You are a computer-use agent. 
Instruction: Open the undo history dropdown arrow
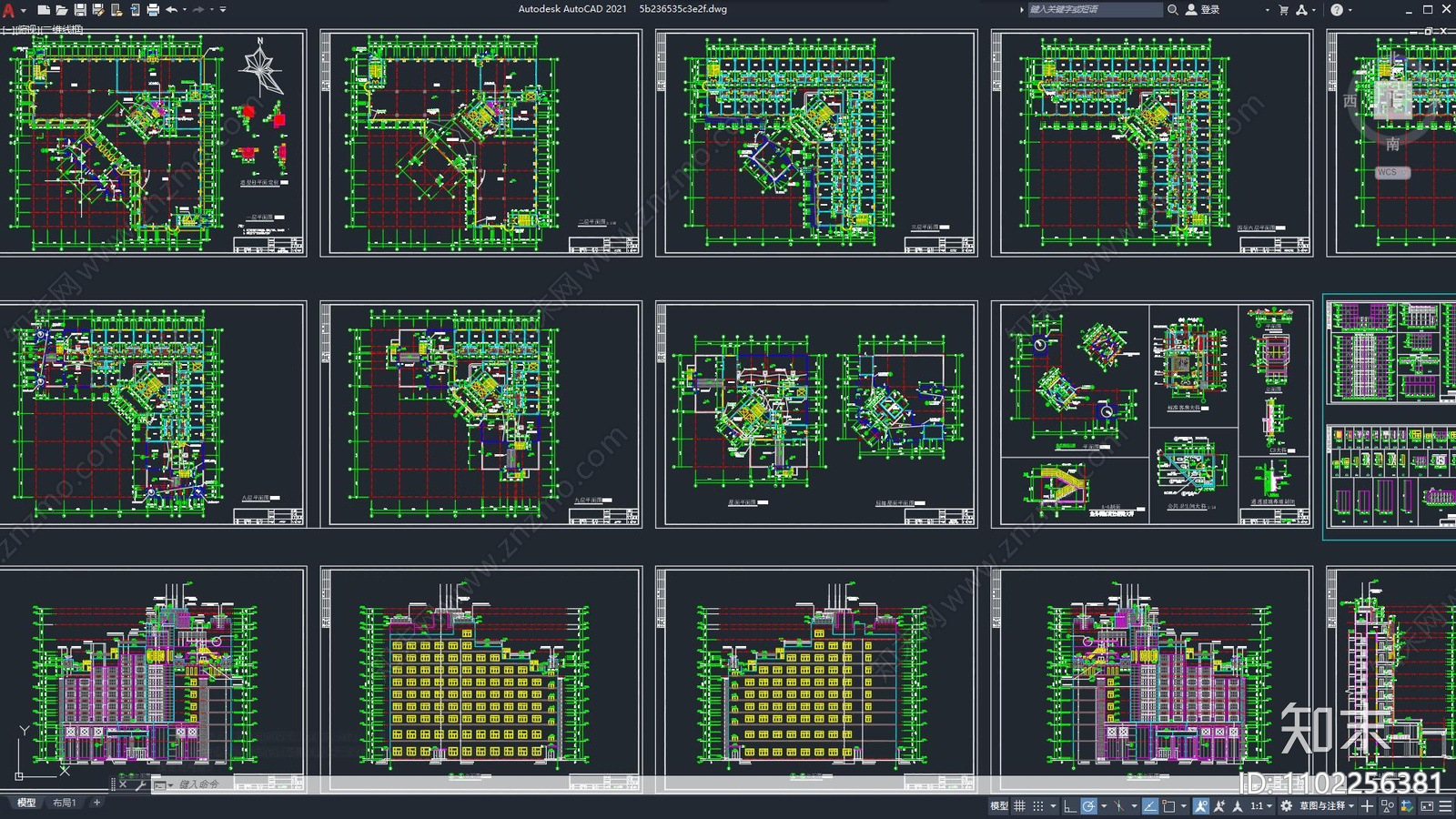click(185, 10)
